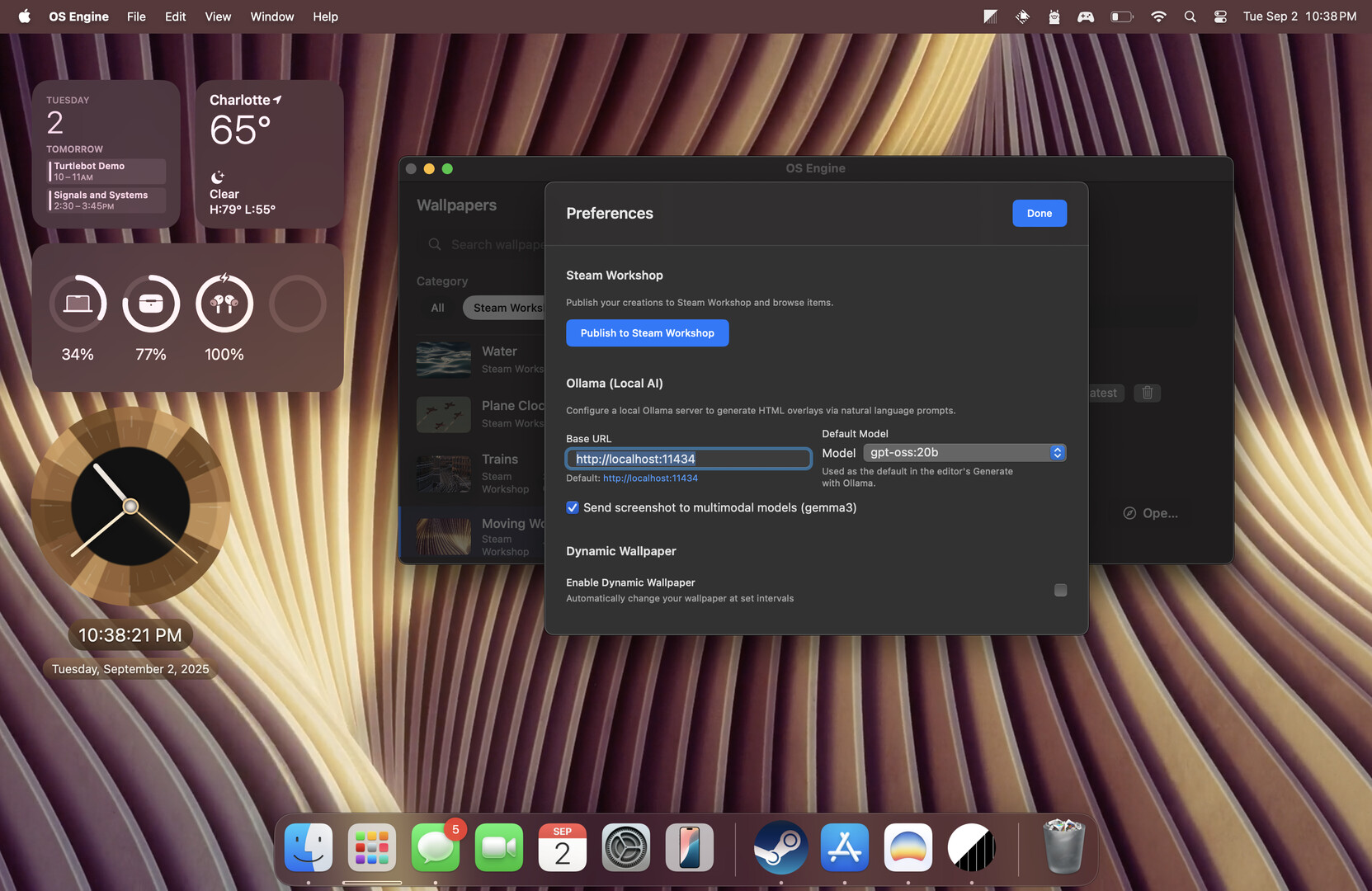Enable Dynamic Wallpaper
Viewport: 1372px width, 891px height.
(1060, 590)
